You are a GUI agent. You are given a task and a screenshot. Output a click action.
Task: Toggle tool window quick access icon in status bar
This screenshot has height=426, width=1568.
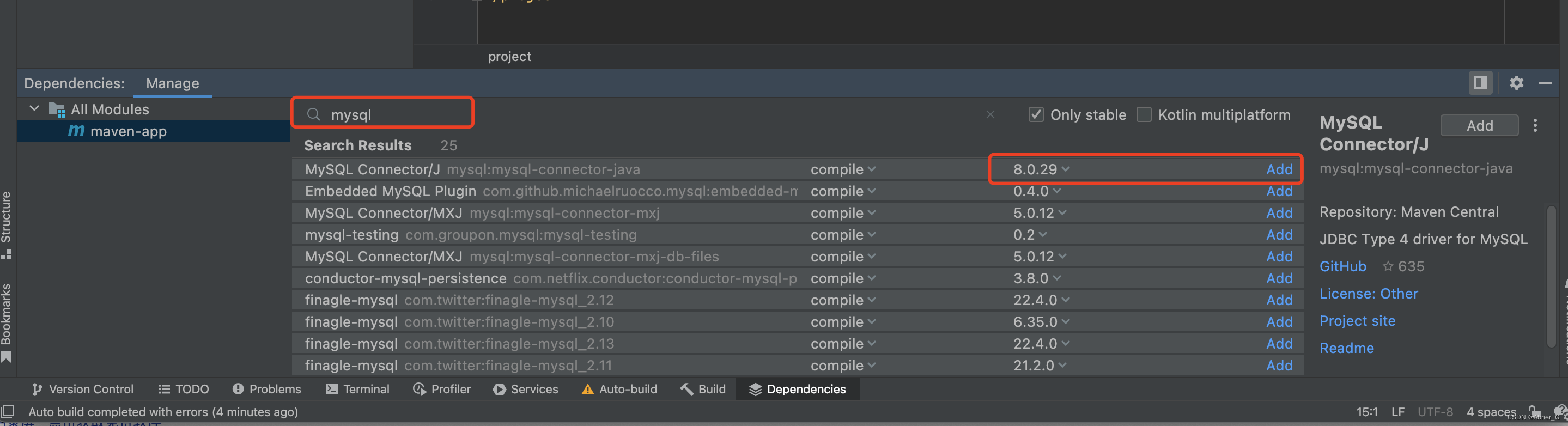[8, 412]
